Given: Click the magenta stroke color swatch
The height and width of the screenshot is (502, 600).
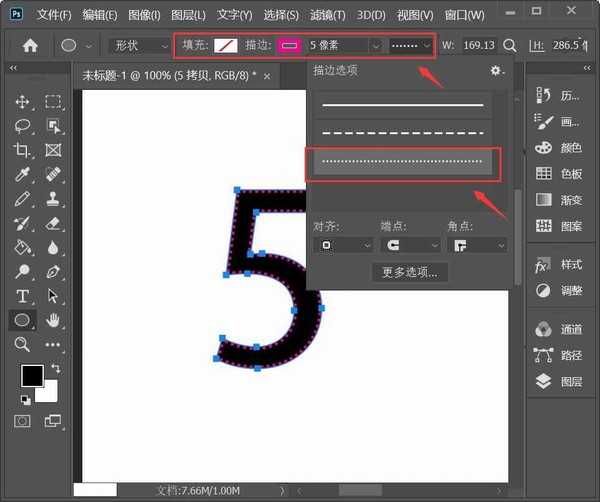Looking at the screenshot, I should tap(289, 46).
